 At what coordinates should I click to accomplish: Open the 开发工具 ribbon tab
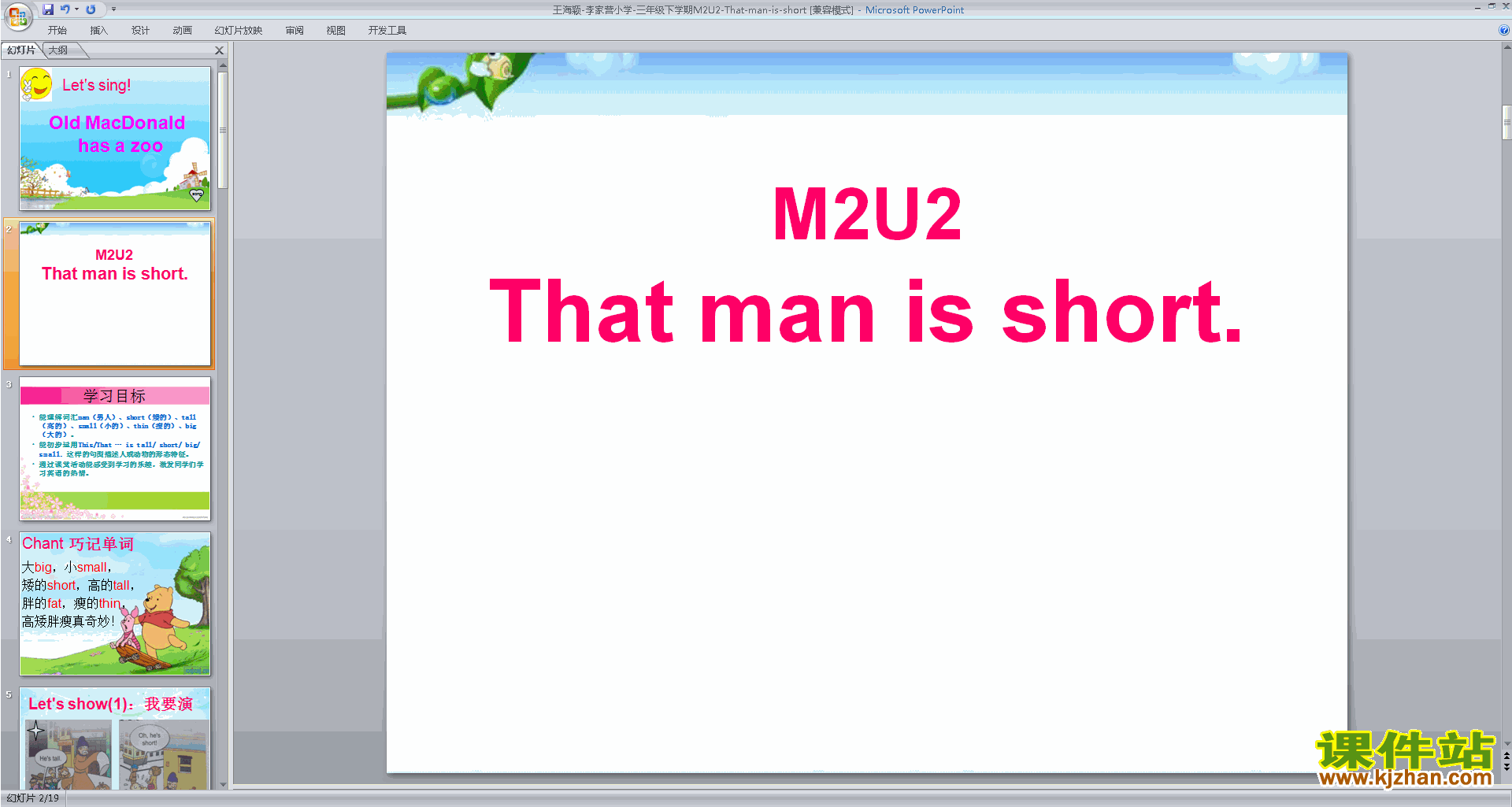click(387, 31)
